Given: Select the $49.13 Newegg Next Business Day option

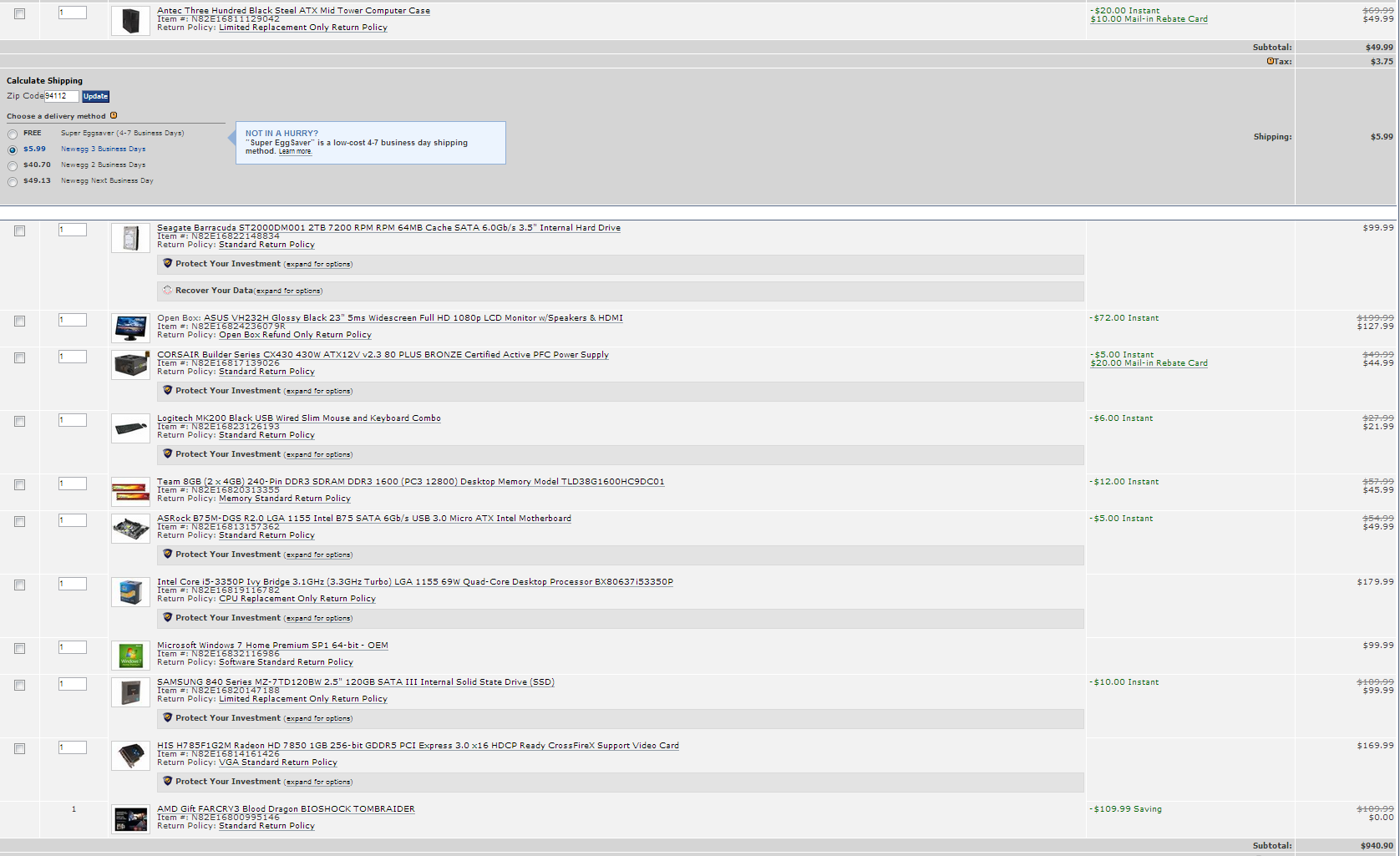Looking at the screenshot, I should (13, 181).
